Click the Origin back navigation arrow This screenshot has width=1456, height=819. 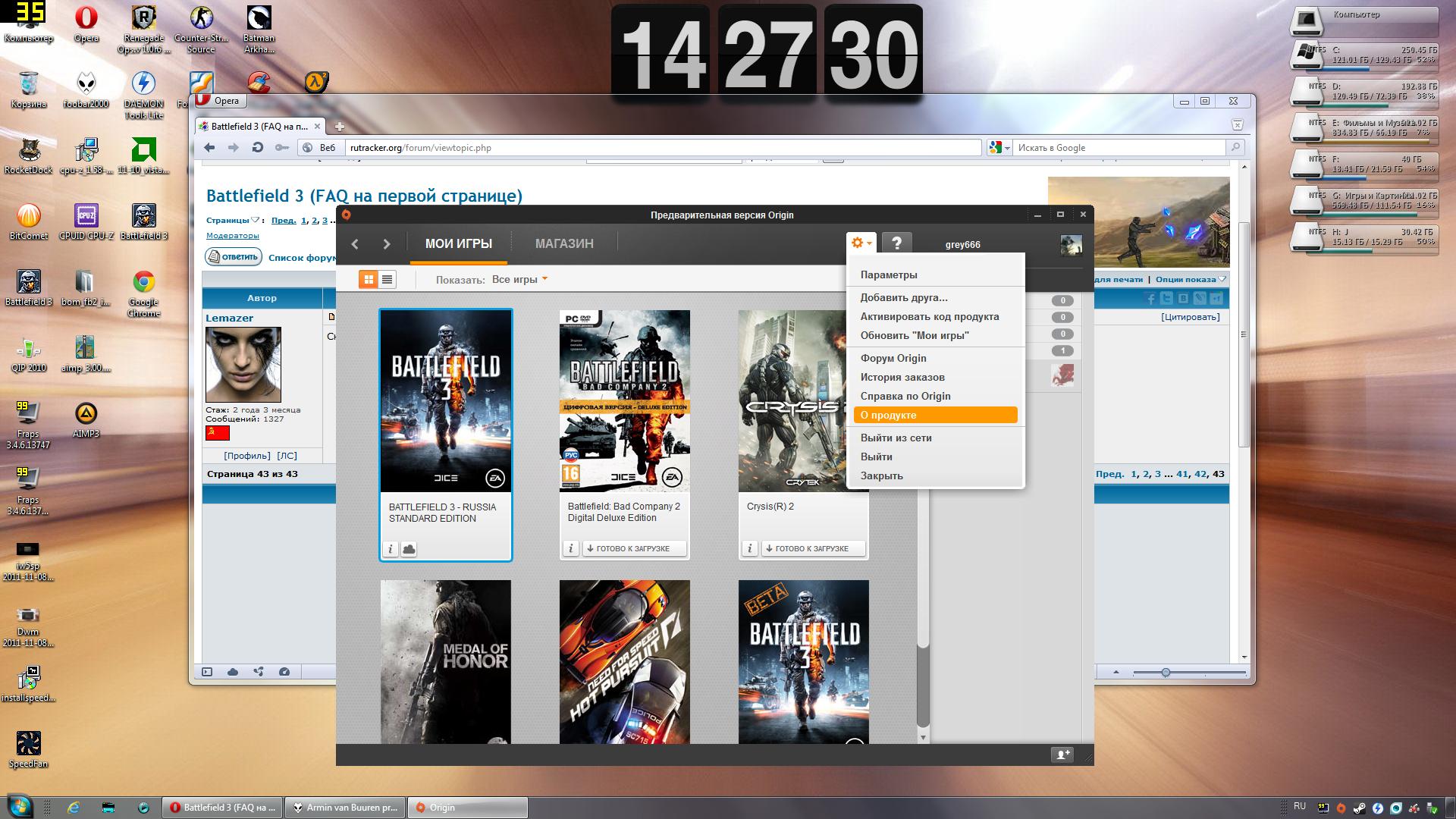[355, 244]
